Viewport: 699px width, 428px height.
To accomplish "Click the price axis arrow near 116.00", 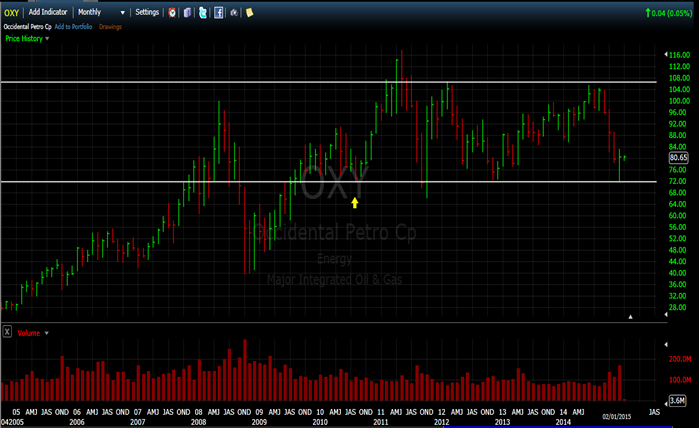I will (x=666, y=54).
